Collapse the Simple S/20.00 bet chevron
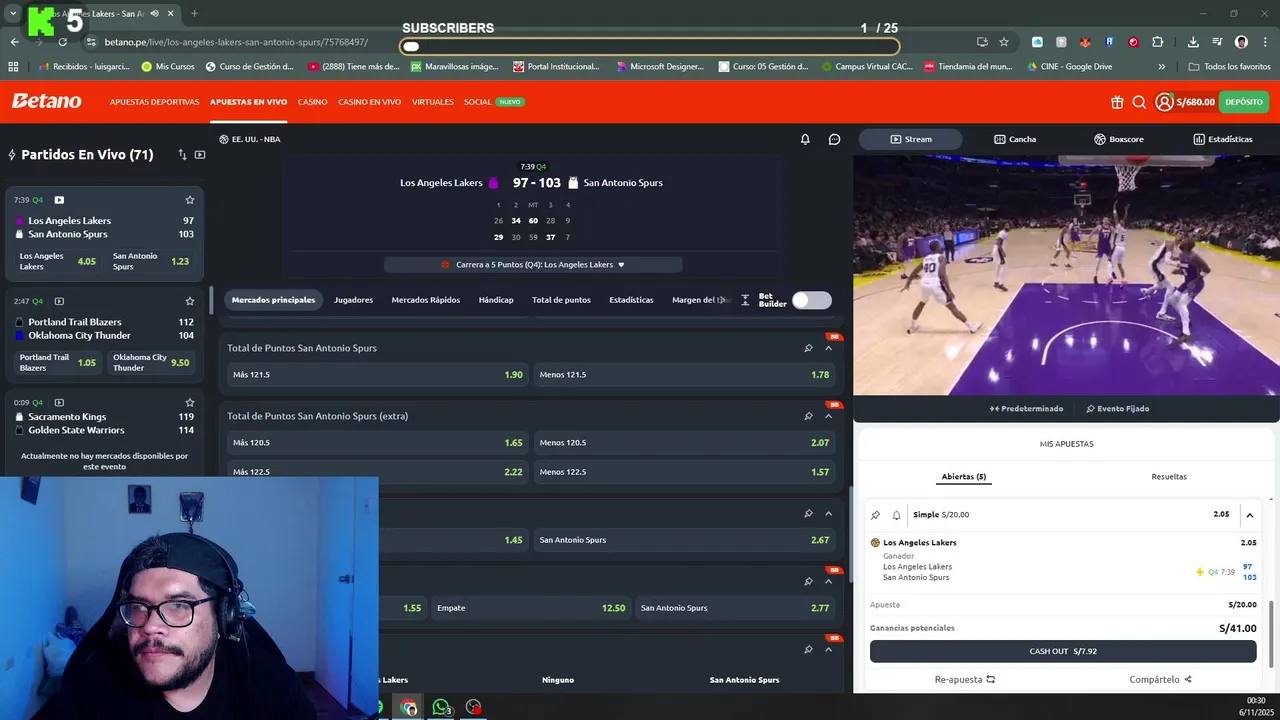Image resolution: width=1280 pixels, height=720 pixels. pyautogui.click(x=1249, y=515)
